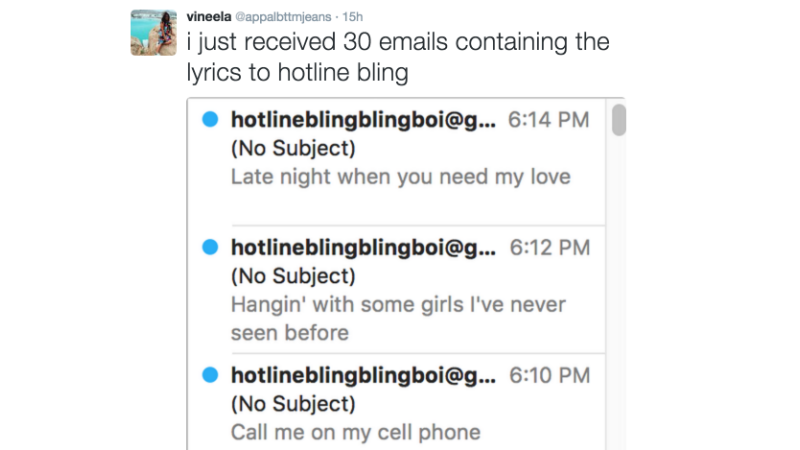800x450 pixels.
Task: Click the unread blue dot on the 6:14 PM email
Action: pos(210,121)
